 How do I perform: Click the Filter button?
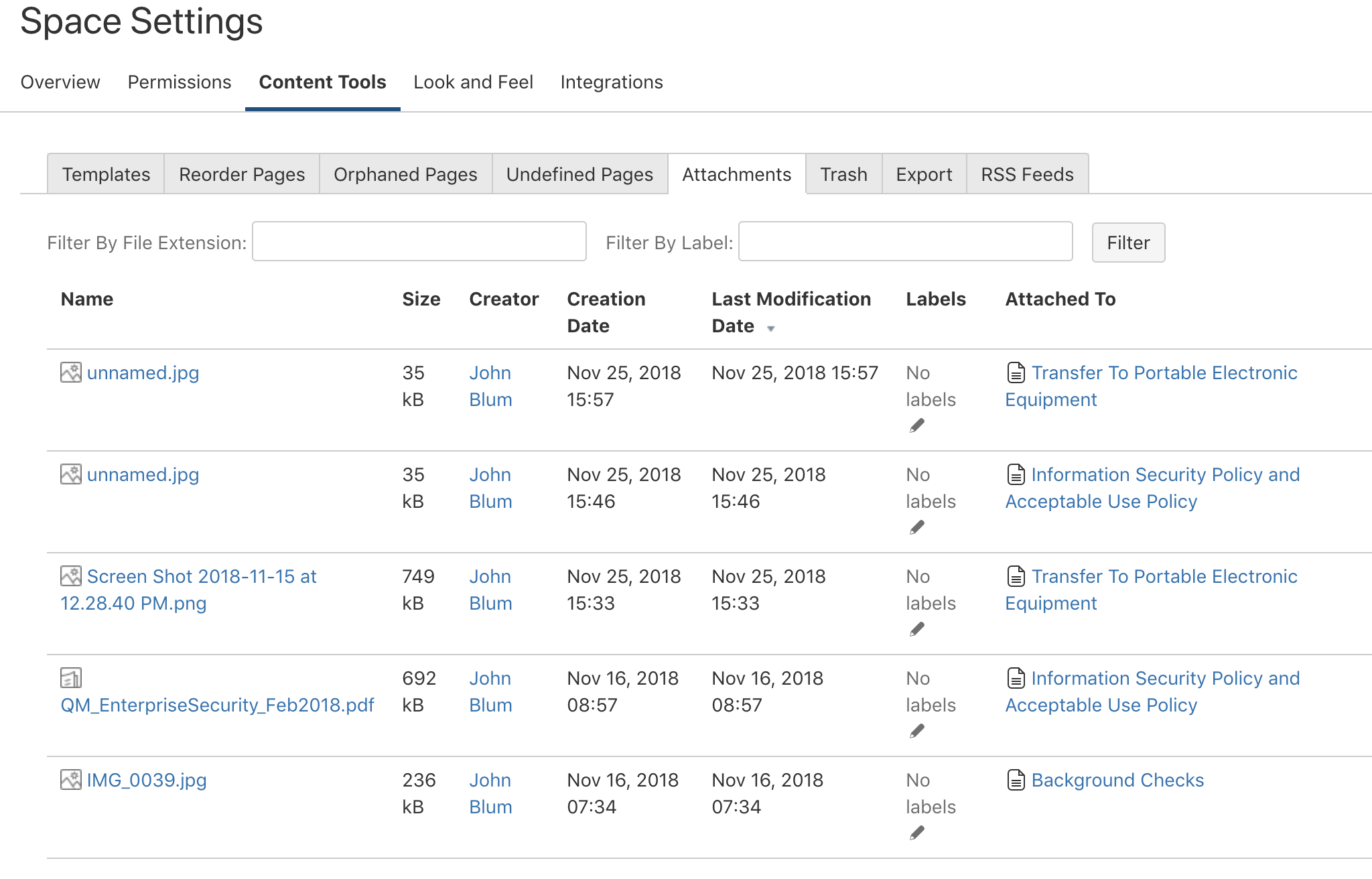click(x=1129, y=243)
